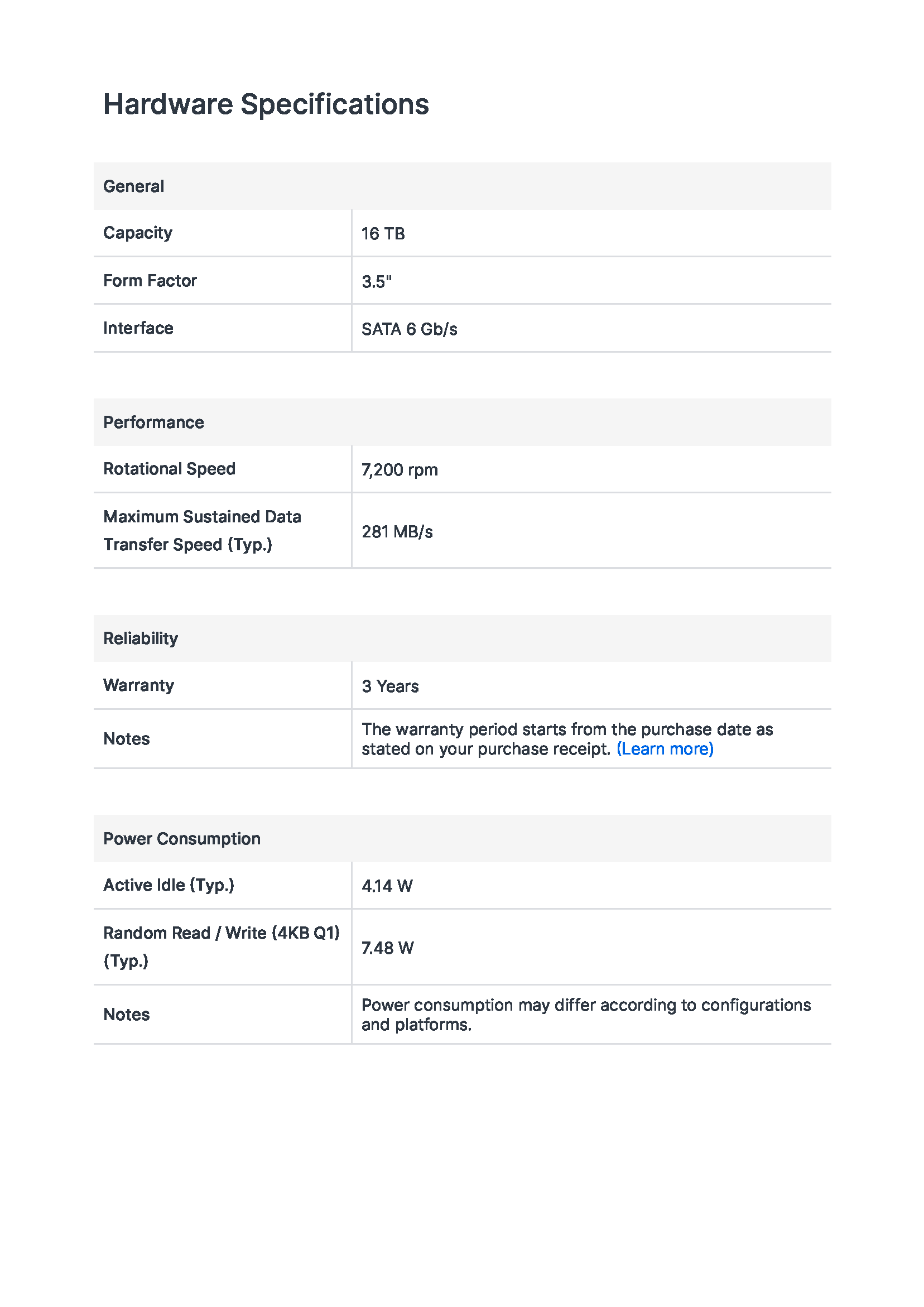The width and height of the screenshot is (924, 1307).
Task: Click the Reliability section header
Action: [x=141, y=638]
